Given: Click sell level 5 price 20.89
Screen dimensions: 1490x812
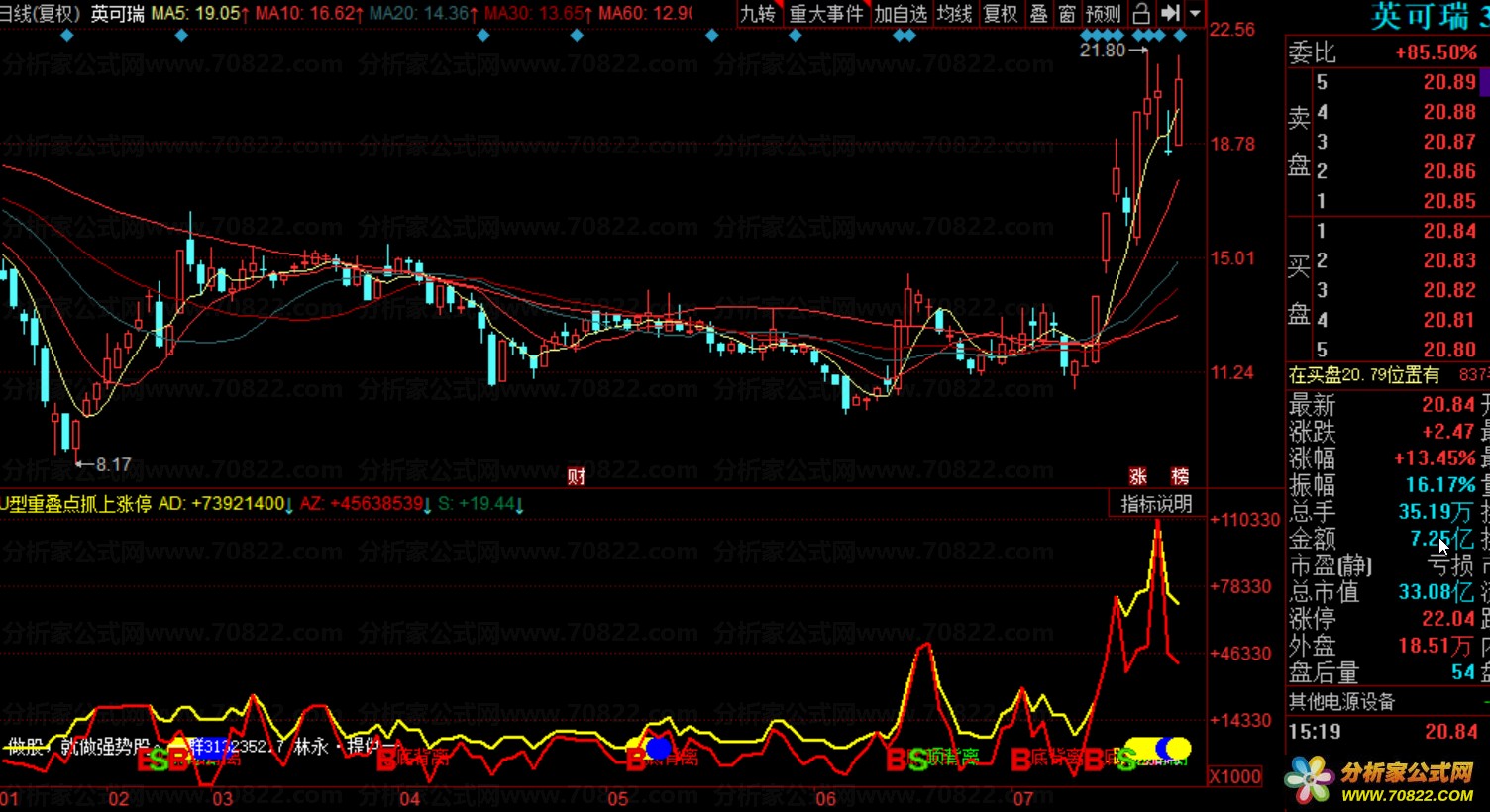Looking at the screenshot, I should 1449,82.
